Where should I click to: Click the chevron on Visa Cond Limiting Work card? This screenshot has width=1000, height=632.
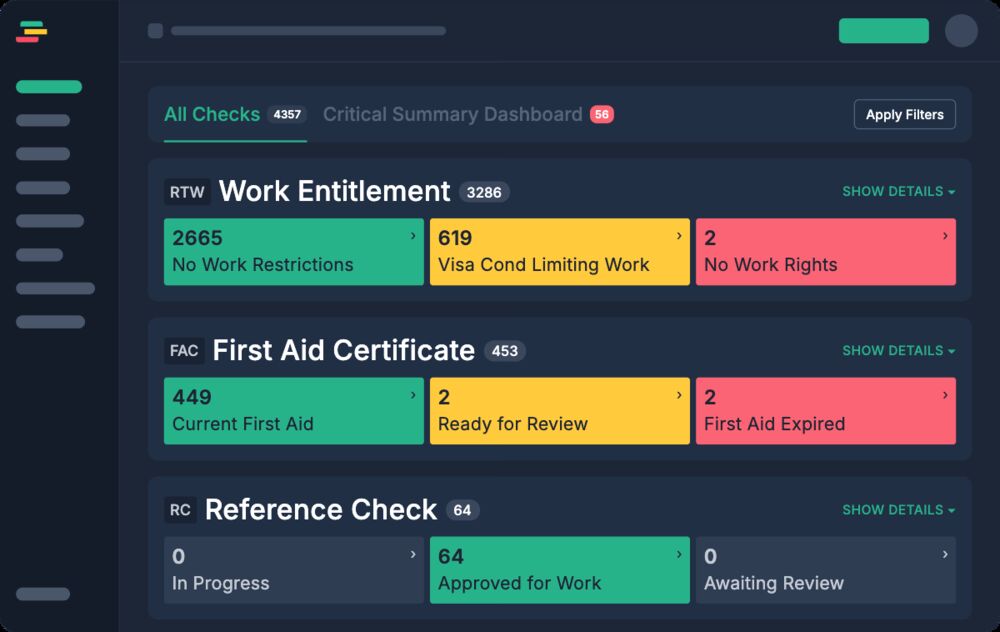pyautogui.click(x=679, y=236)
